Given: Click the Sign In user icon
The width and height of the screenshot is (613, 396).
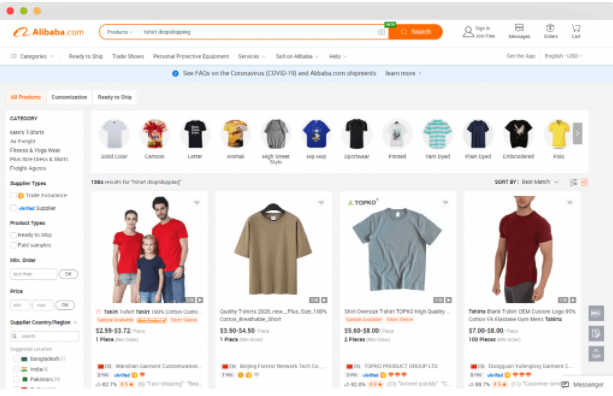Looking at the screenshot, I should click(x=468, y=32).
